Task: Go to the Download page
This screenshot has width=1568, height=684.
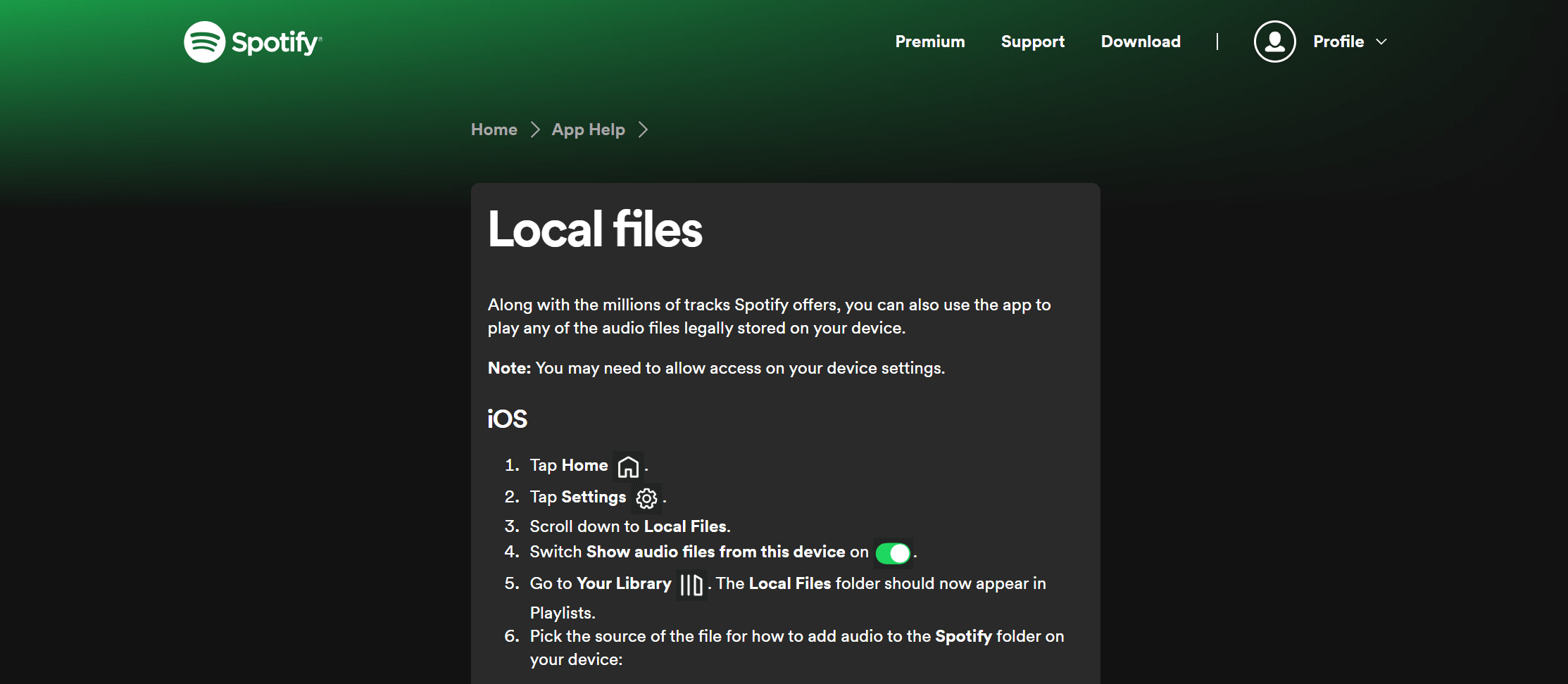Action: [1141, 42]
